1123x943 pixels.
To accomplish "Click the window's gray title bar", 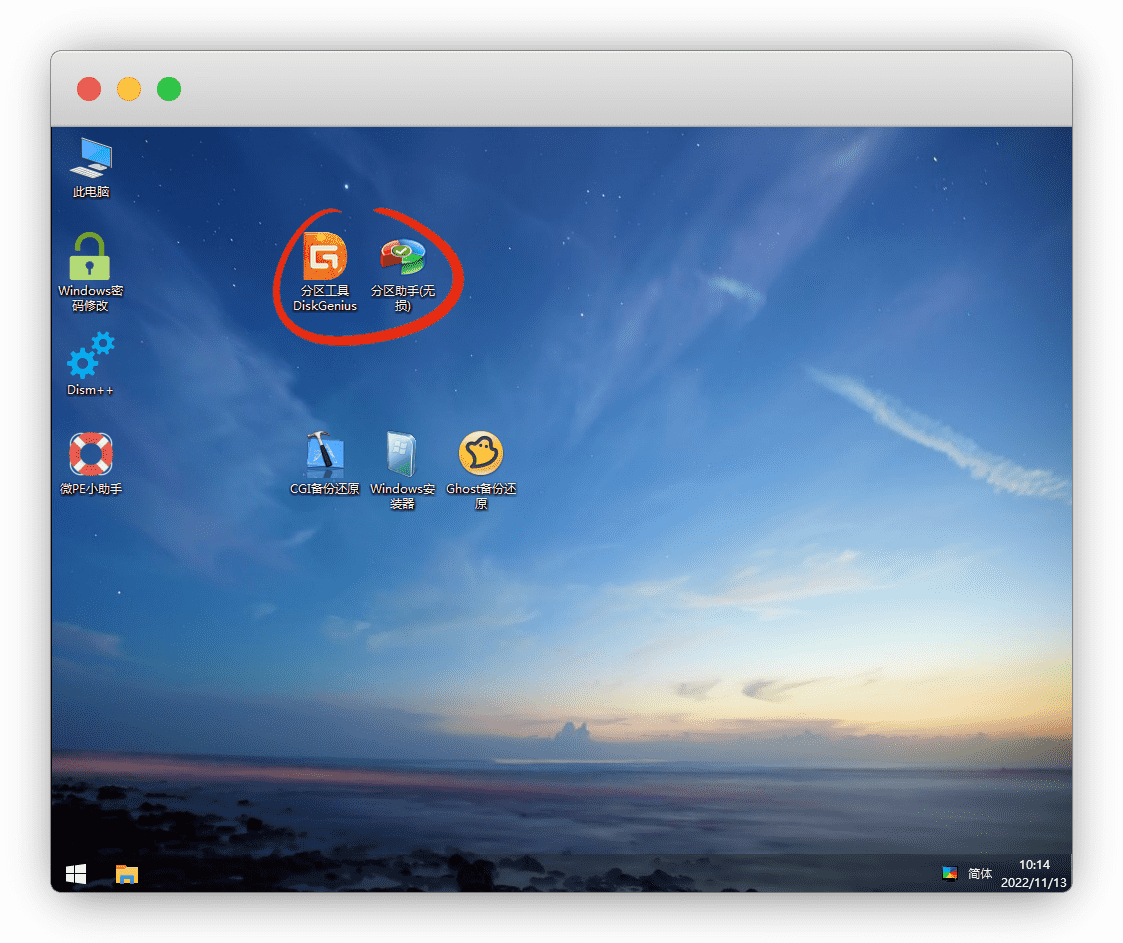I will pos(600,89).
